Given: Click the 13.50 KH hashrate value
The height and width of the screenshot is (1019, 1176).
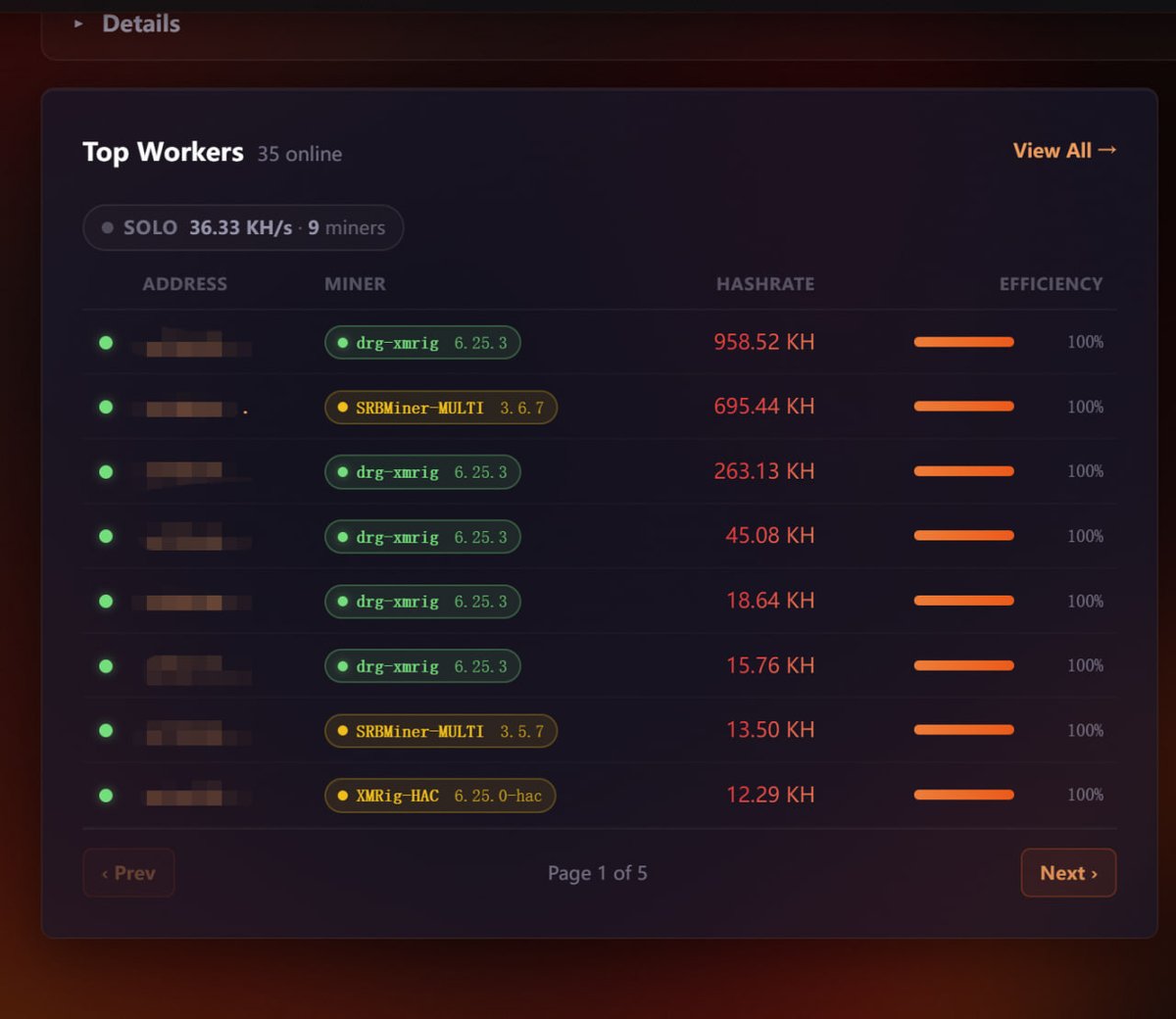Looking at the screenshot, I should pos(770,730).
